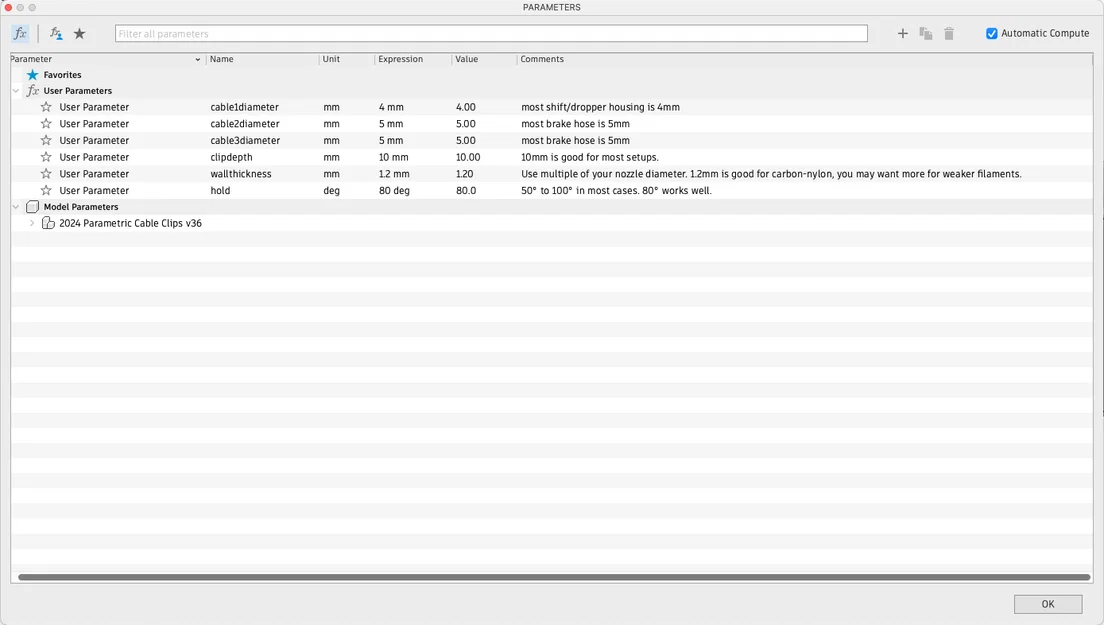
Task: Expand 2024 Parametric Cable Clips v36
Action: point(32,223)
